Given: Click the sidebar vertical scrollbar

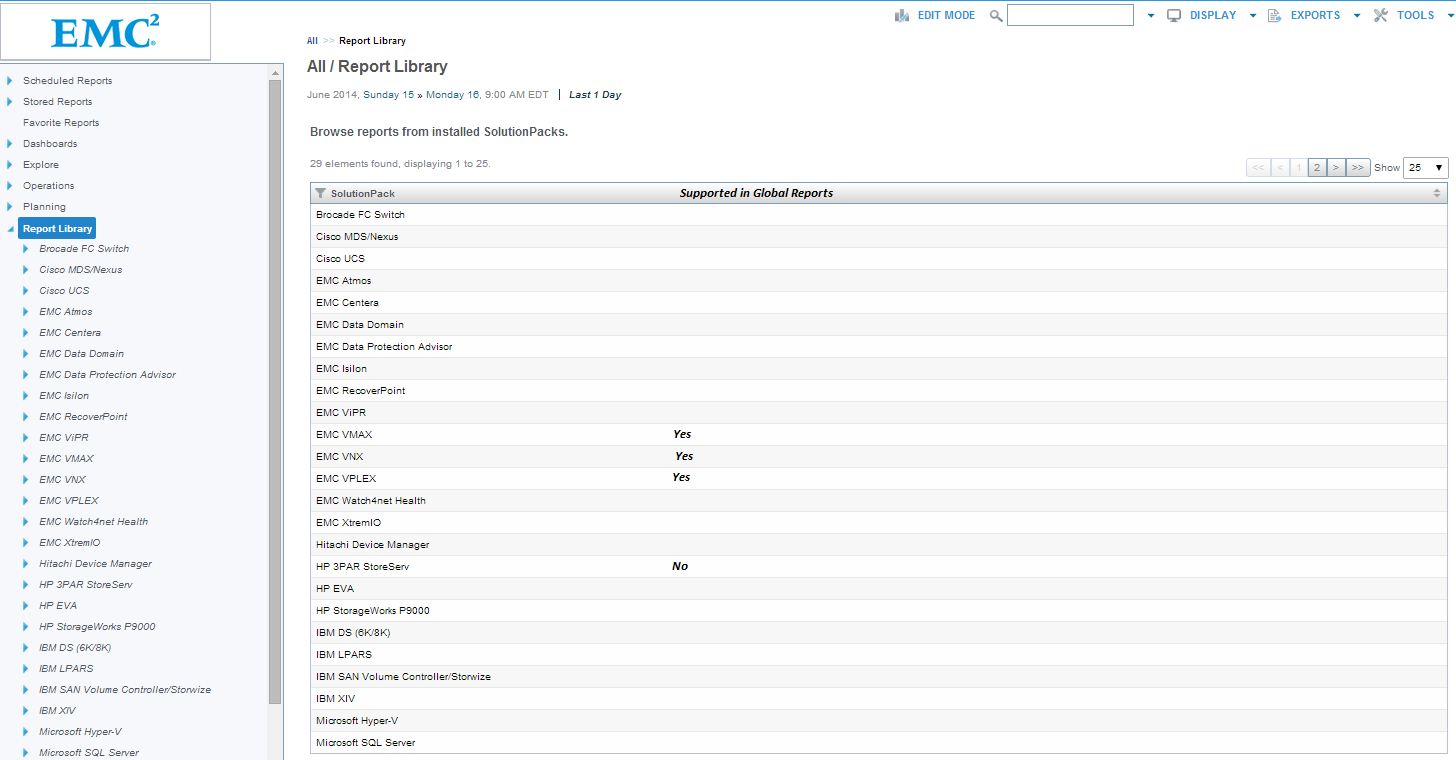Looking at the screenshot, I should (275, 390).
